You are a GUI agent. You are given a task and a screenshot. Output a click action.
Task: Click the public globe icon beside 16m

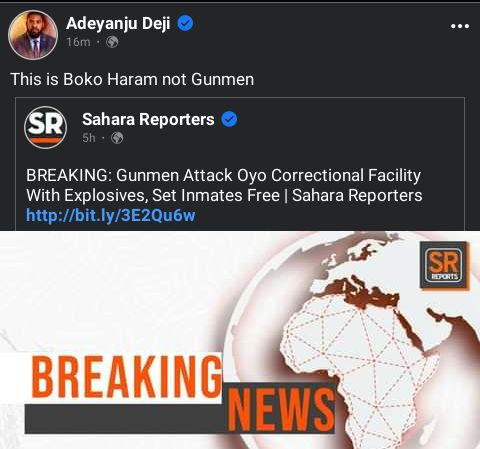[112, 42]
